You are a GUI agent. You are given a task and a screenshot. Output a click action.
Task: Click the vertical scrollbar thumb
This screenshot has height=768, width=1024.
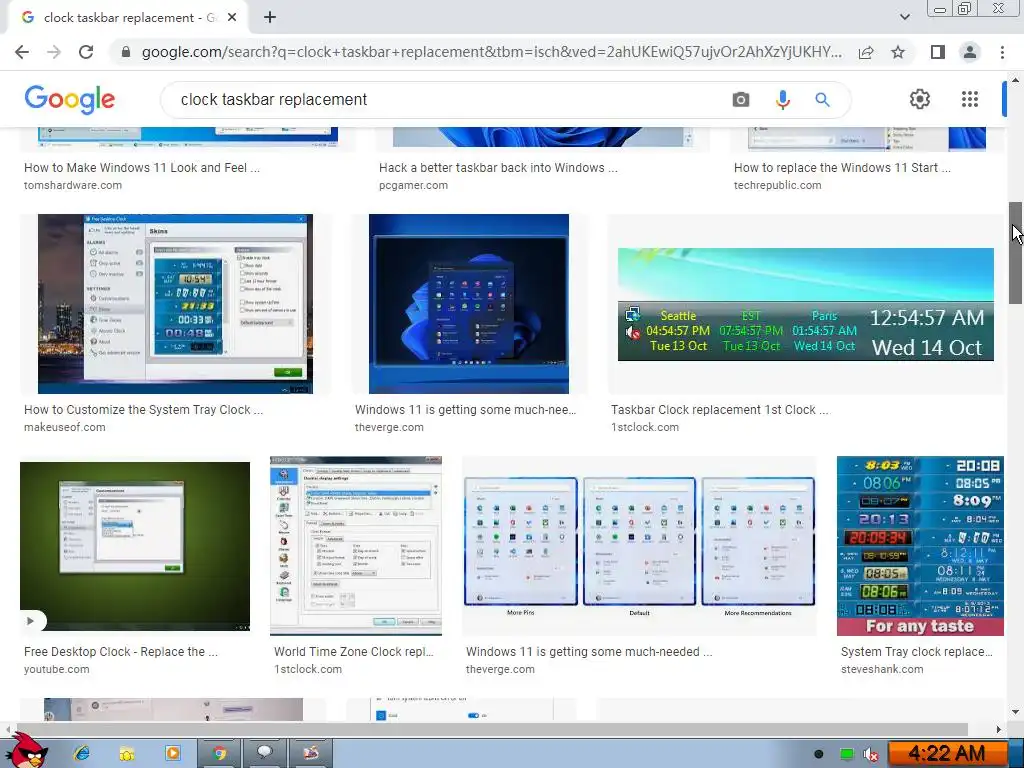click(1016, 252)
